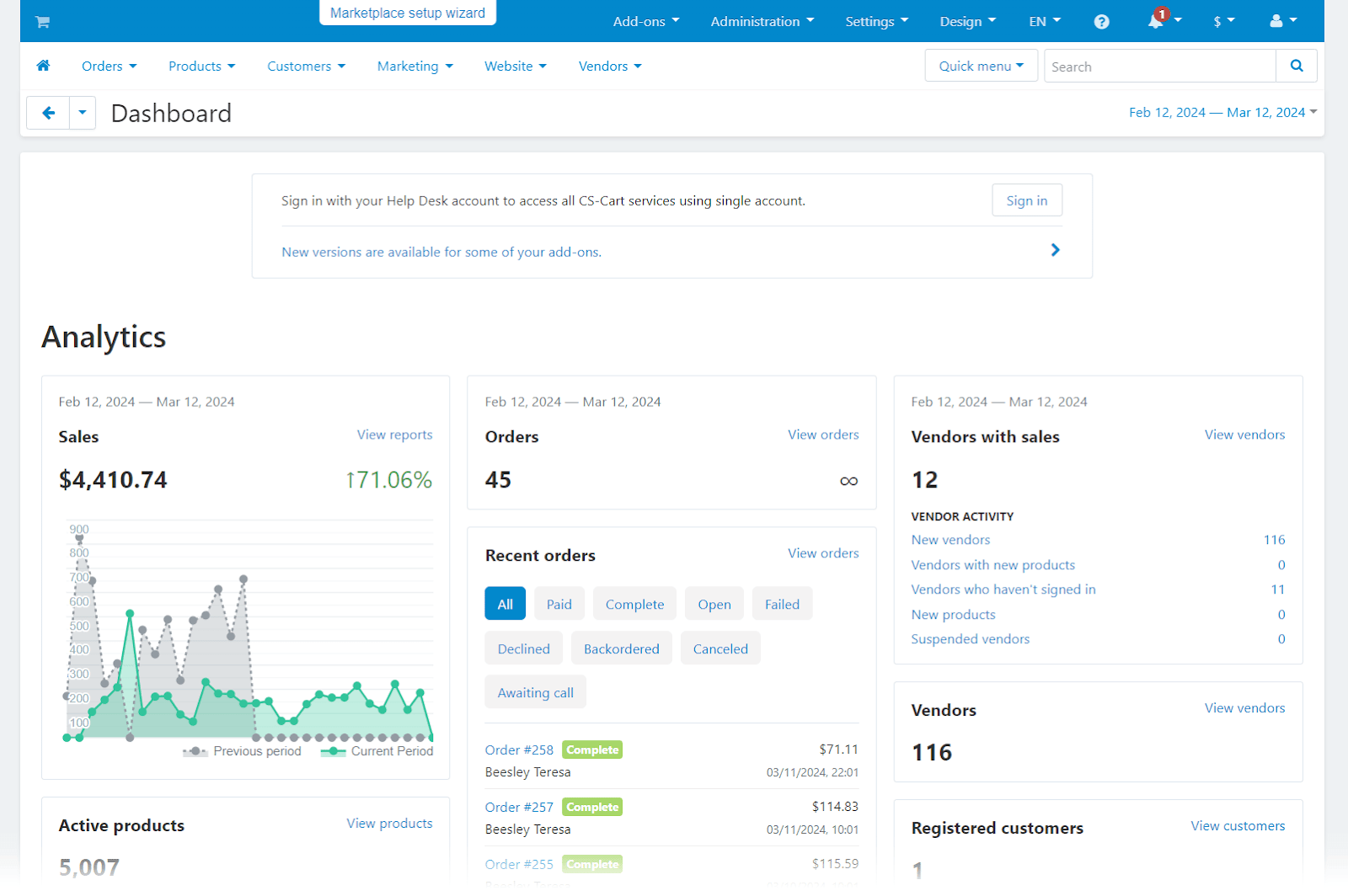Image resolution: width=1348 pixels, height=896 pixels.
Task: Enable the Failed orders filter
Action: (x=782, y=603)
